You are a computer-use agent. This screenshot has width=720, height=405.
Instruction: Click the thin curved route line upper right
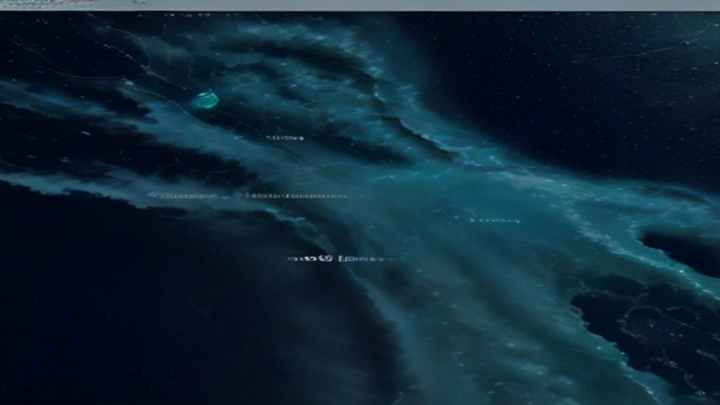coord(643,51)
